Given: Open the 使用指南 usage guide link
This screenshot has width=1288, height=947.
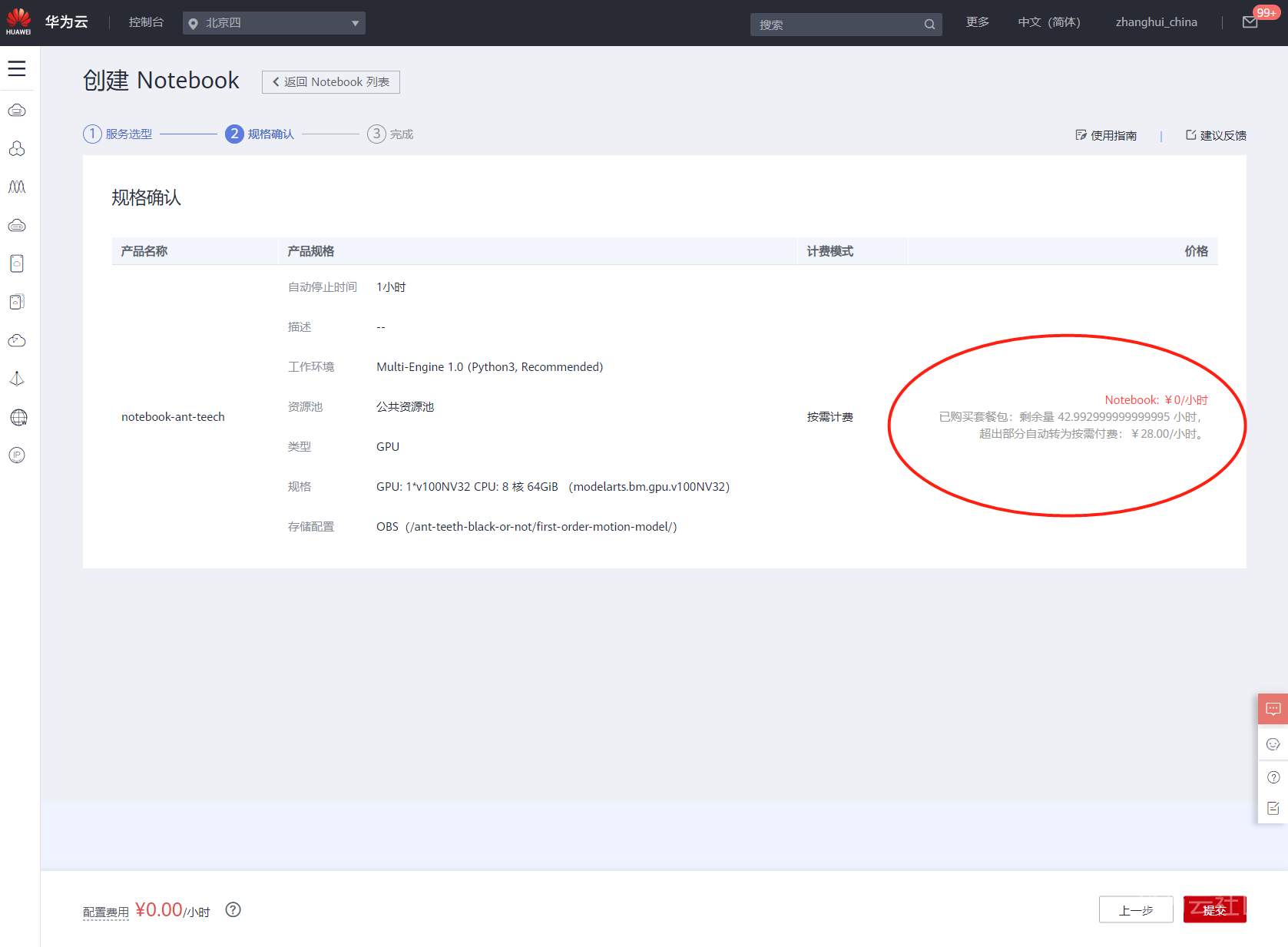Looking at the screenshot, I should click(x=1106, y=135).
